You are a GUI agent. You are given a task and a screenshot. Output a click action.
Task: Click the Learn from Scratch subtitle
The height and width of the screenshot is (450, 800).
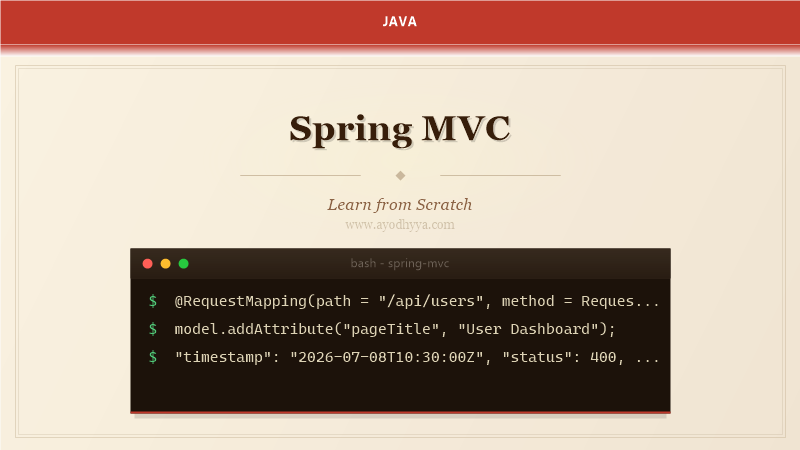pyautogui.click(x=400, y=205)
